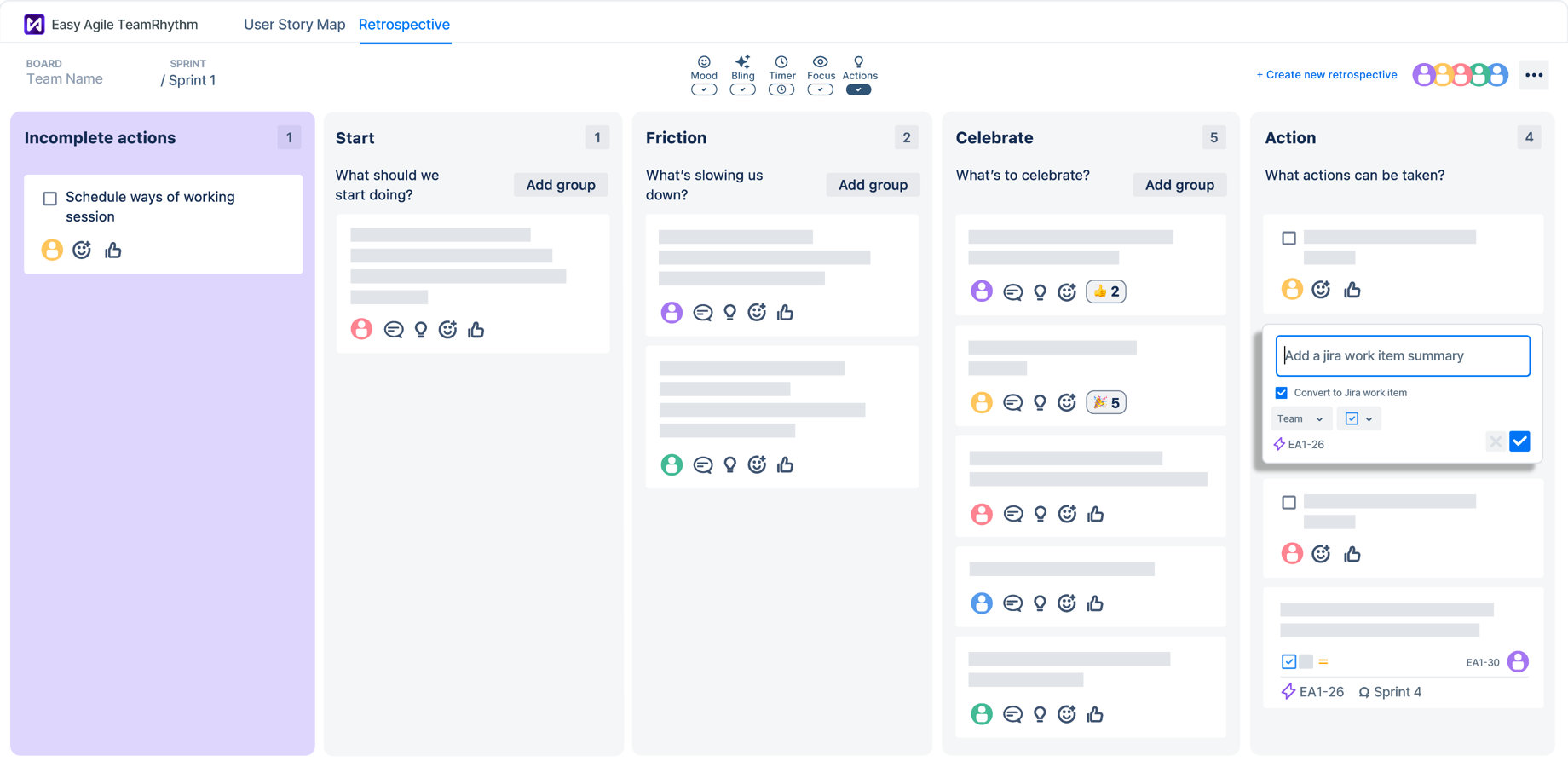Click the Add a jira work item summary field

point(1402,355)
